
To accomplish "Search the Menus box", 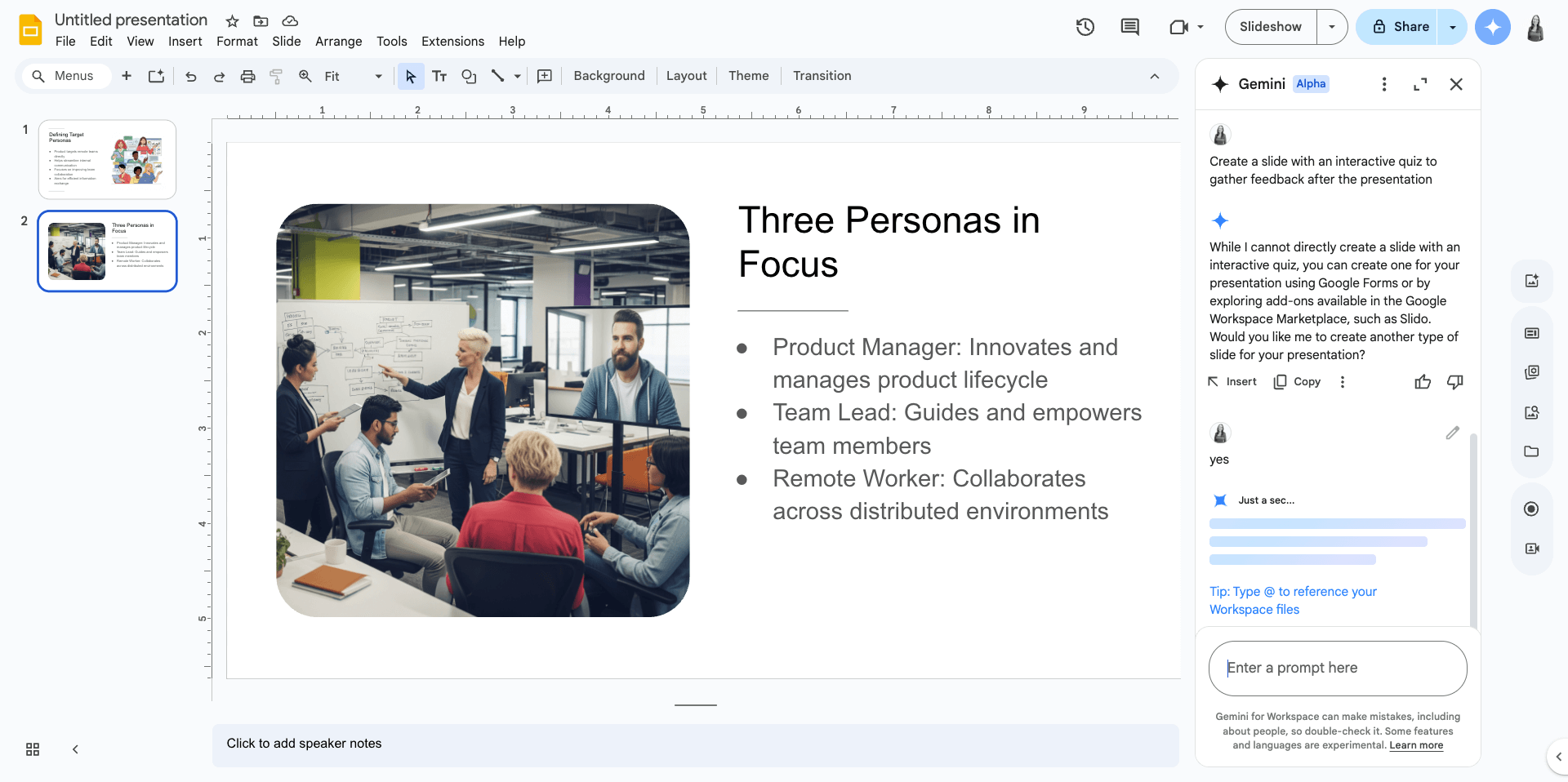I will [66, 76].
